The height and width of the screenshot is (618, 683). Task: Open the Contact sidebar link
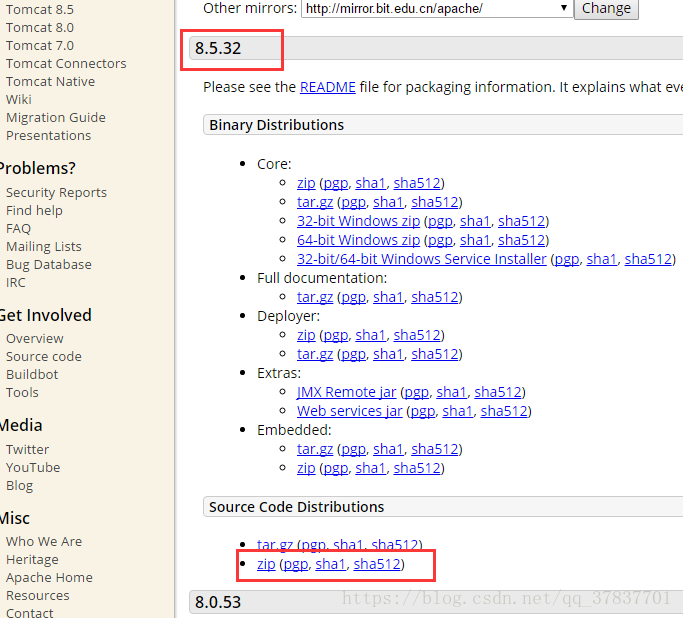(x=30, y=613)
